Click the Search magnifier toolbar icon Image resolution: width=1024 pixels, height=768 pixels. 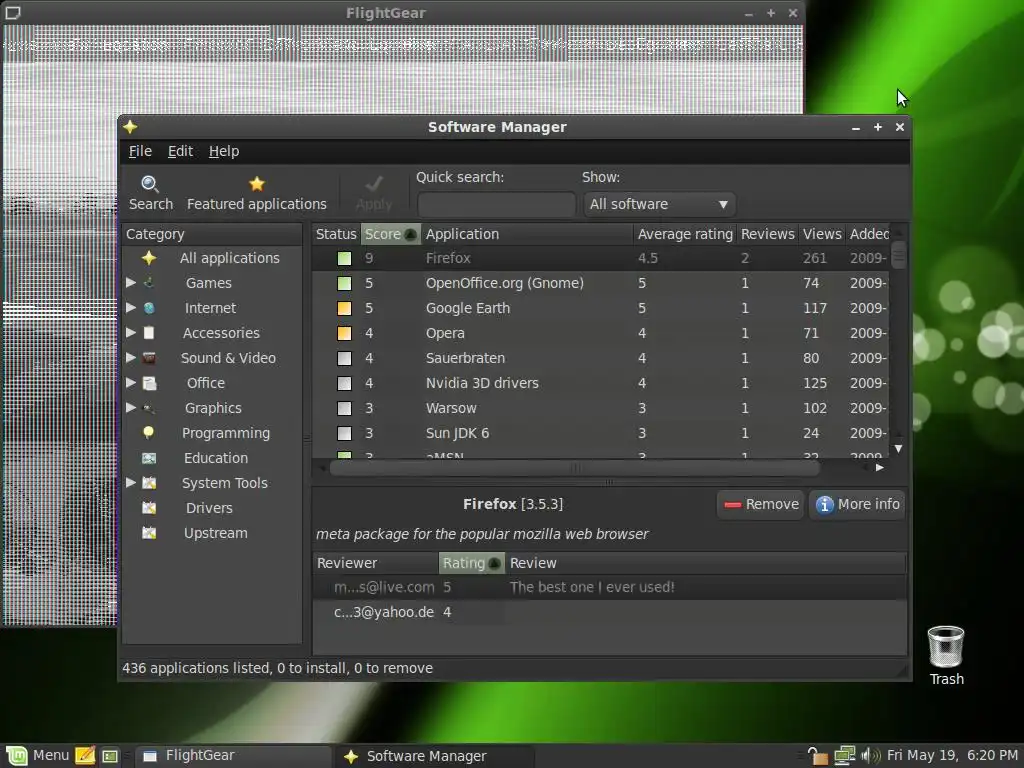[x=150, y=184]
